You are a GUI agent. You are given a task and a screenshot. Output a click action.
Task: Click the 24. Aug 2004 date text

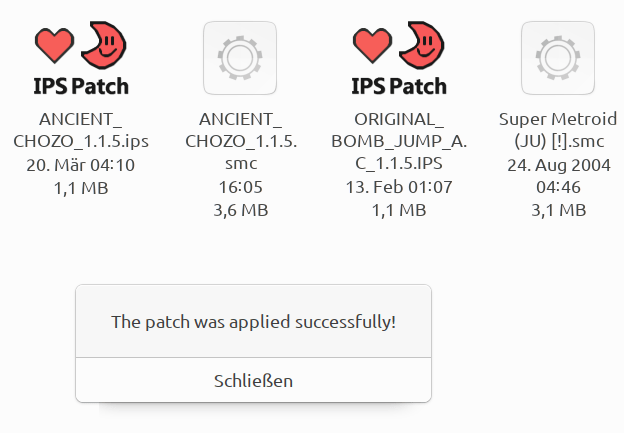[558, 164]
